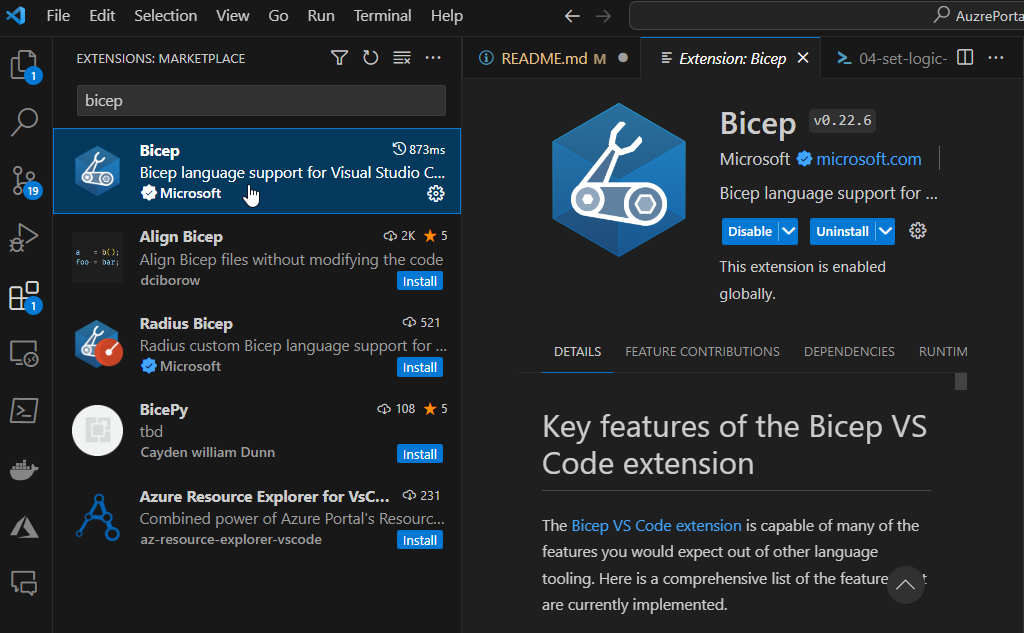Select the Bicep extension list item
1024x633 pixels.
coord(257,171)
